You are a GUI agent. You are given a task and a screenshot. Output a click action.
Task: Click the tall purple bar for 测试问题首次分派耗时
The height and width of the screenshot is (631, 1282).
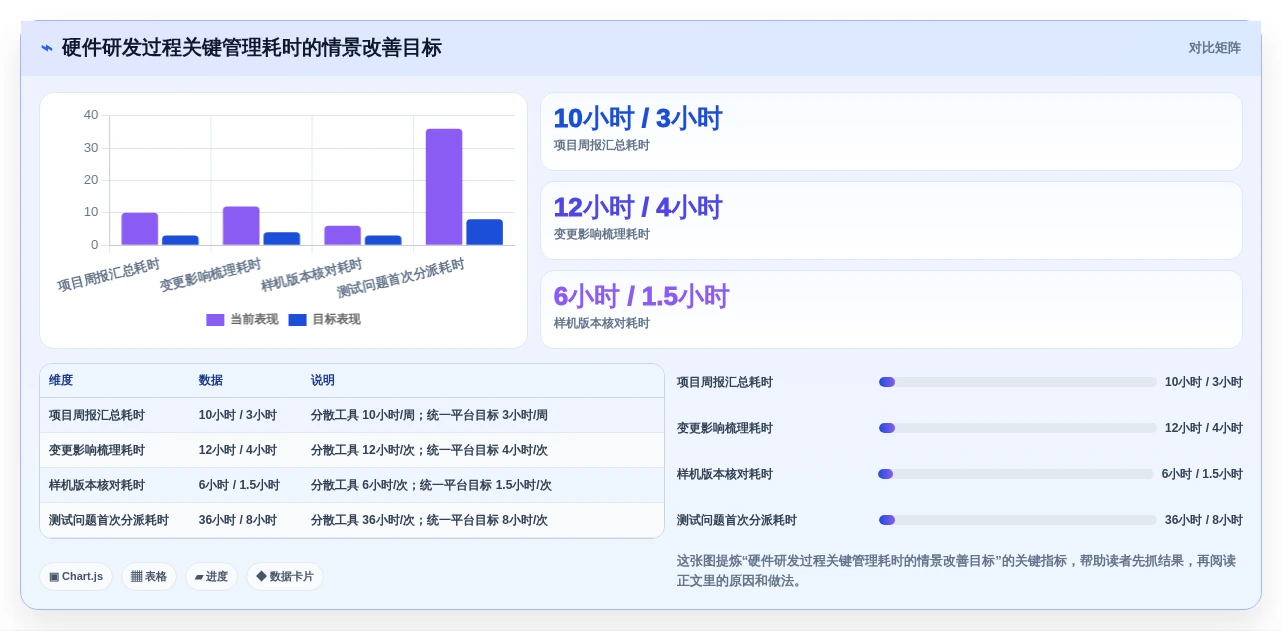click(x=444, y=187)
